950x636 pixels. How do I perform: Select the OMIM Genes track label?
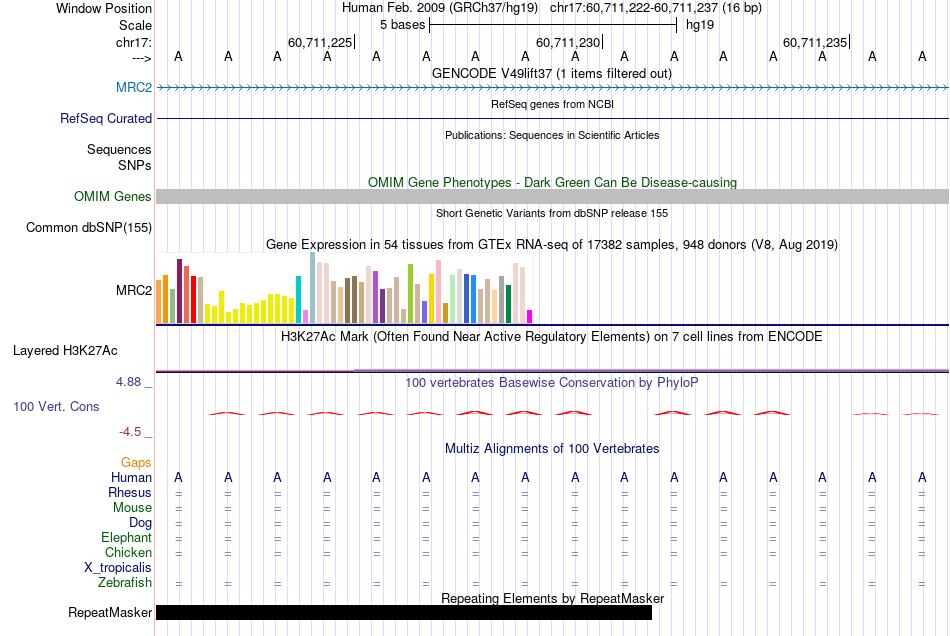tap(113, 196)
